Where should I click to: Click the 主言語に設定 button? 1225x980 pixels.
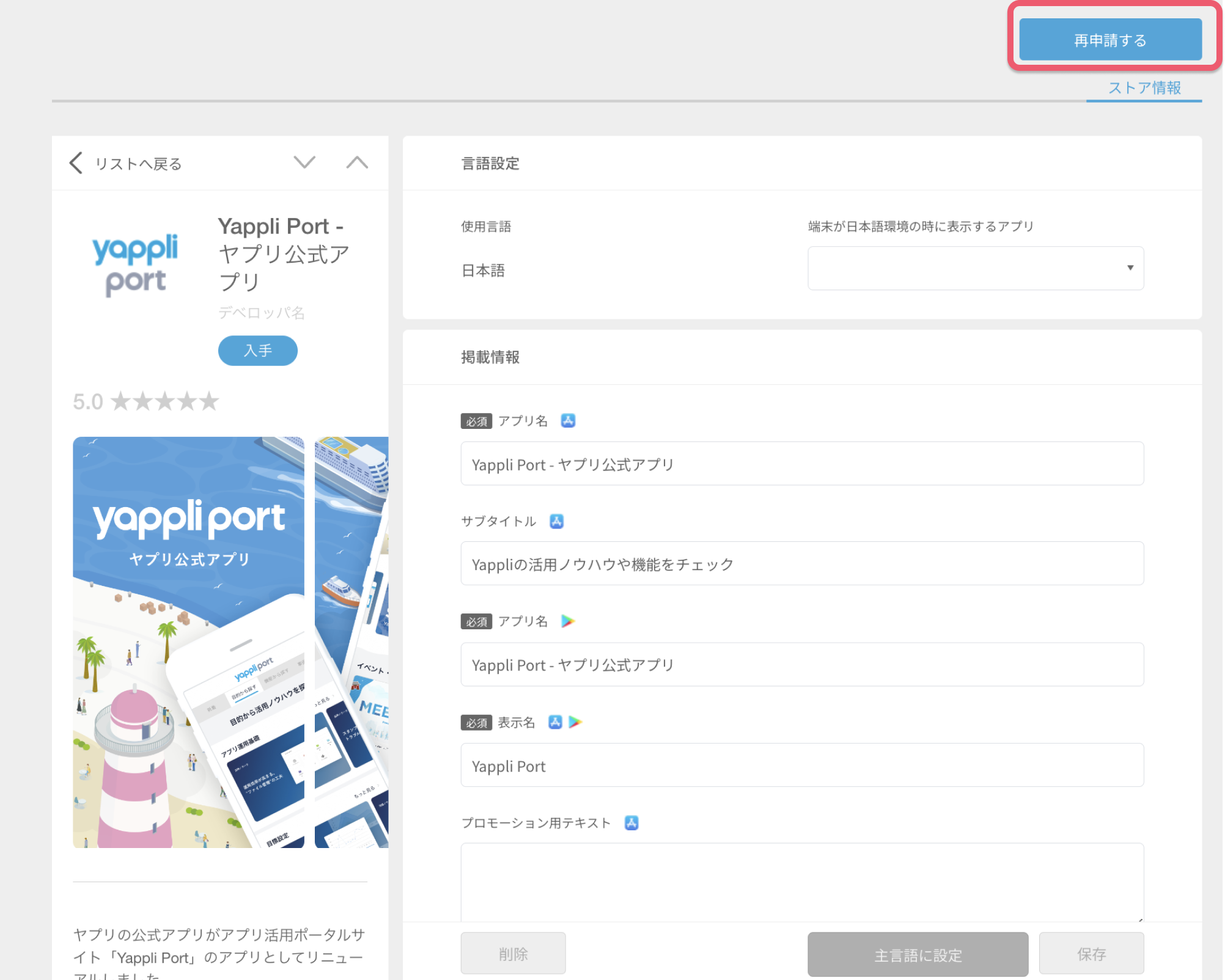918,954
